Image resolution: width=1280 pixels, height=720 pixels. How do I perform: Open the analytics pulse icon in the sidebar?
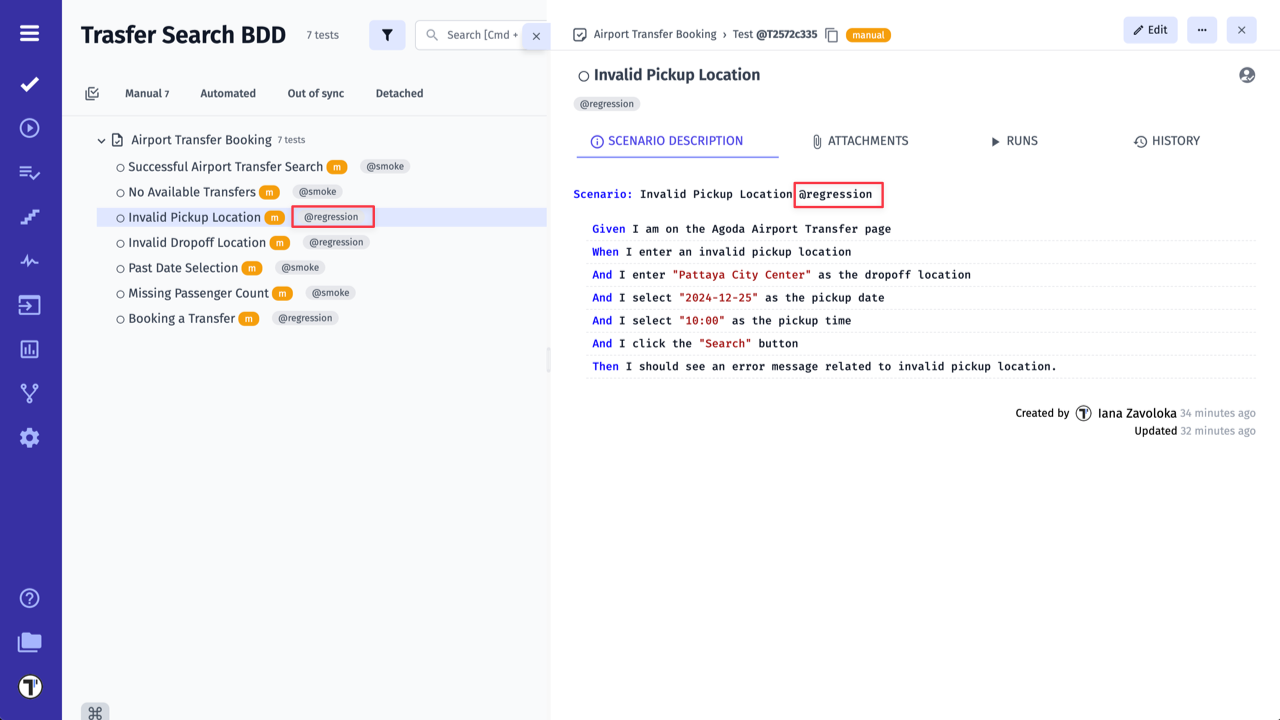[29, 260]
